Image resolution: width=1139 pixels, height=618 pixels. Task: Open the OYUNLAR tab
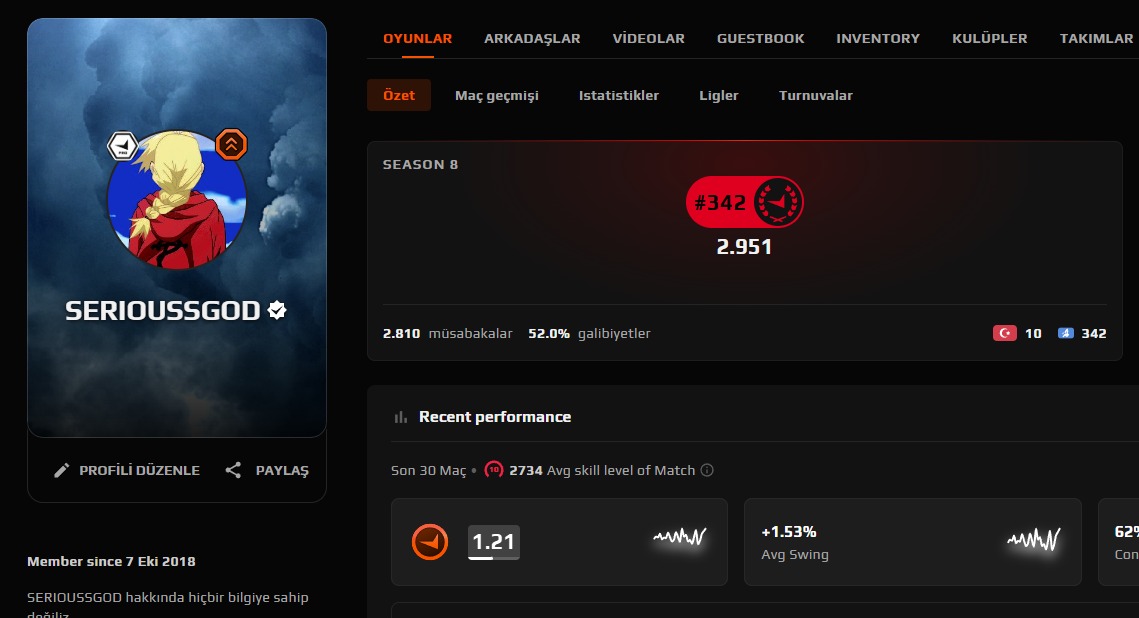tap(418, 38)
